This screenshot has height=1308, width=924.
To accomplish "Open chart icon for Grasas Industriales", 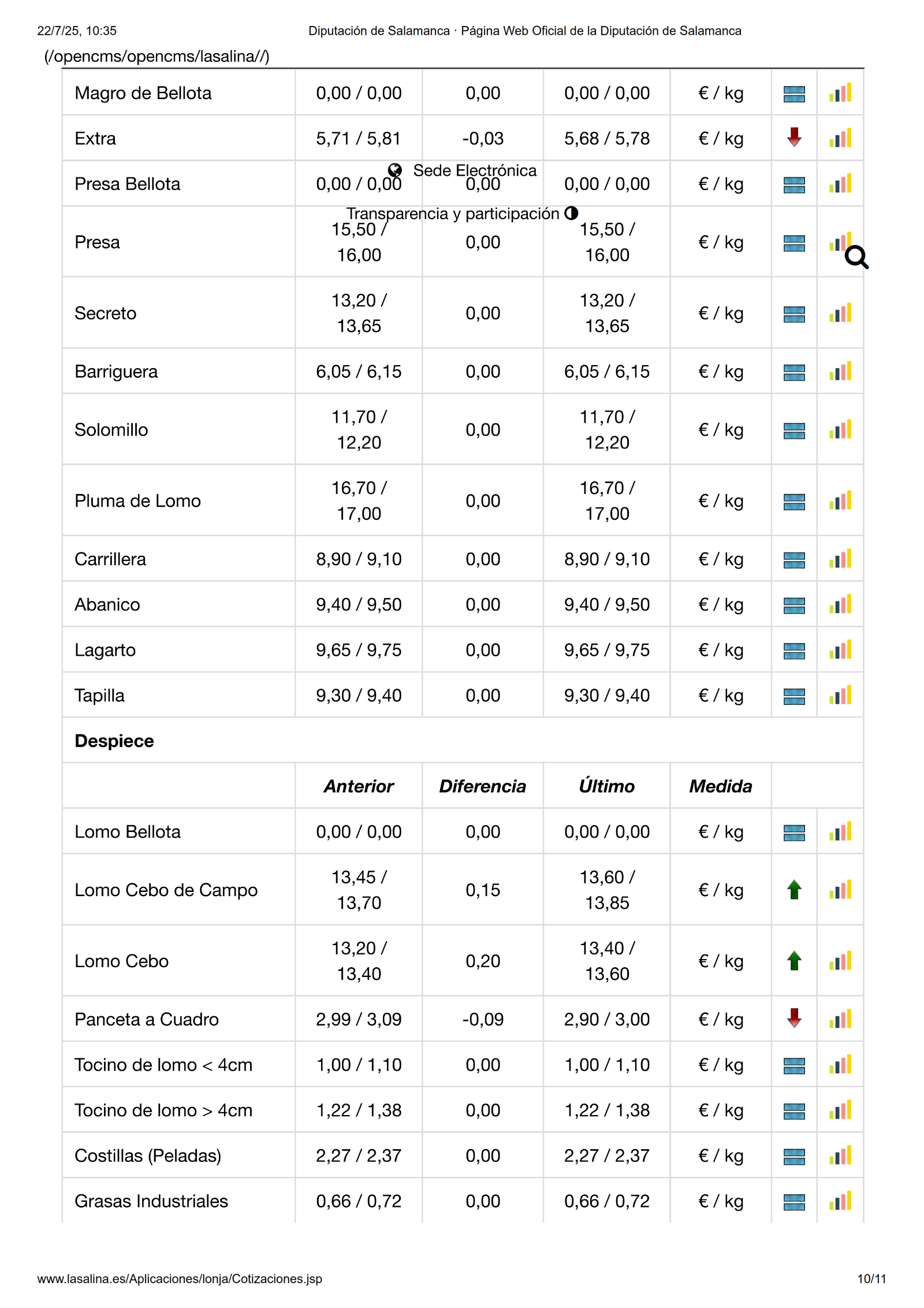I will tap(840, 1201).
